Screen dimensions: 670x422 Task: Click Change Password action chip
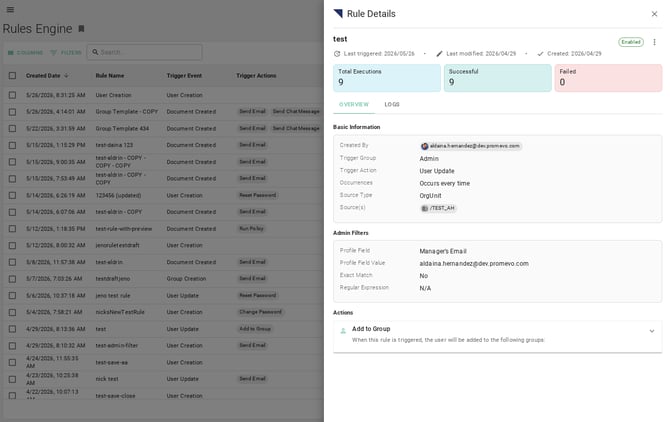click(260, 312)
